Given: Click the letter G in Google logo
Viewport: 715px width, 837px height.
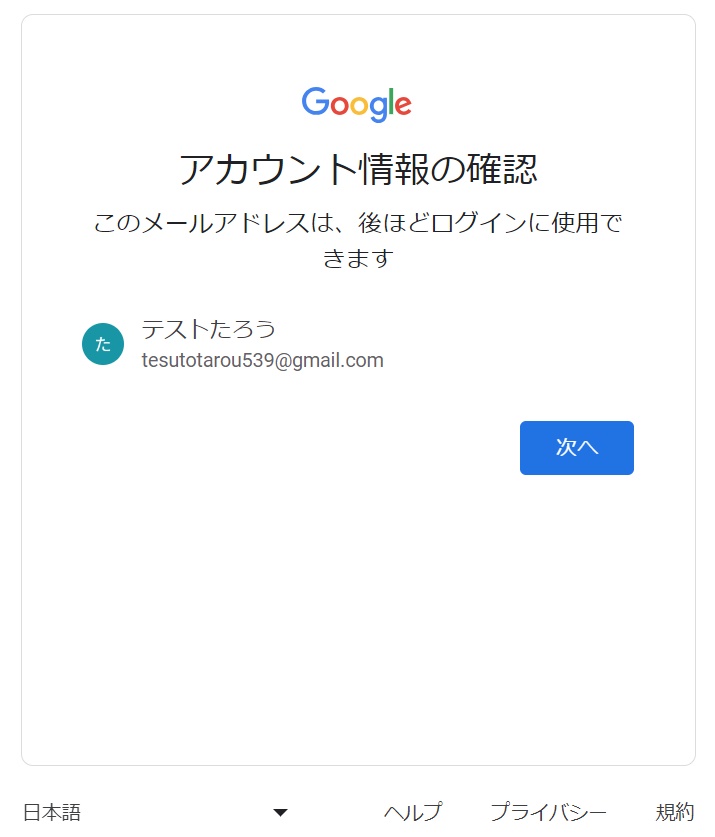Looking at the screenshot, I should pos(315,101).
